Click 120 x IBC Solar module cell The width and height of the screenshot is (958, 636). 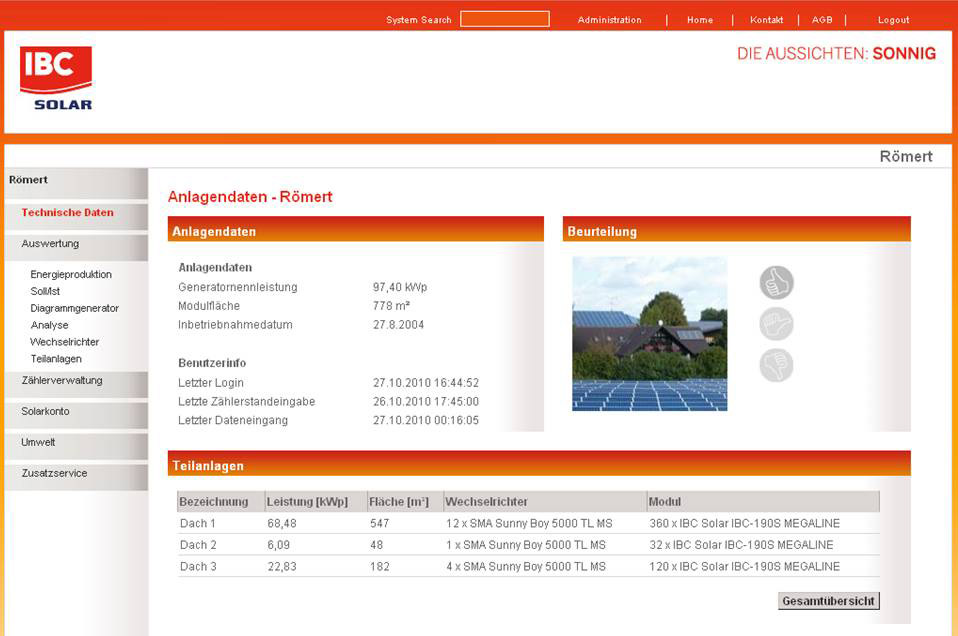[745, 566]
